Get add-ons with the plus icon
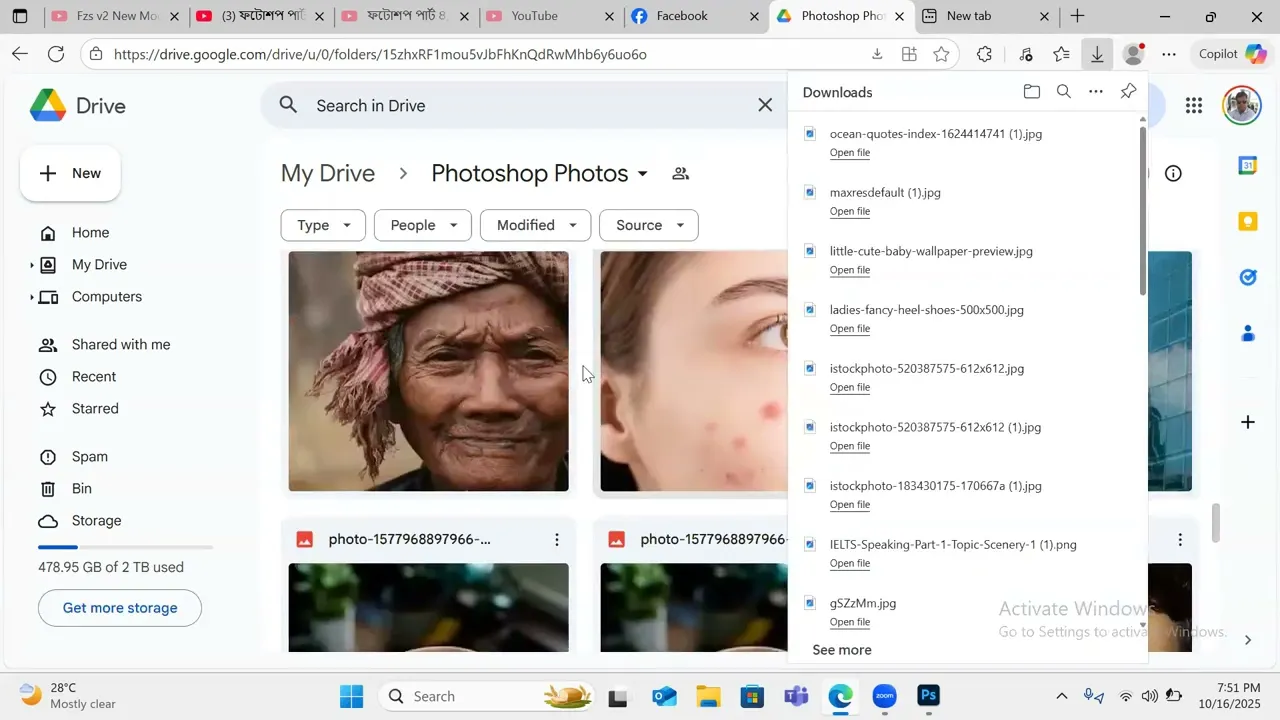1280x720 pixels. pos(1248,423)
